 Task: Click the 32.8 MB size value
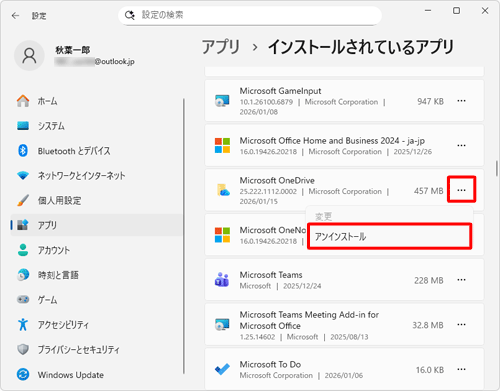(428, 325)
